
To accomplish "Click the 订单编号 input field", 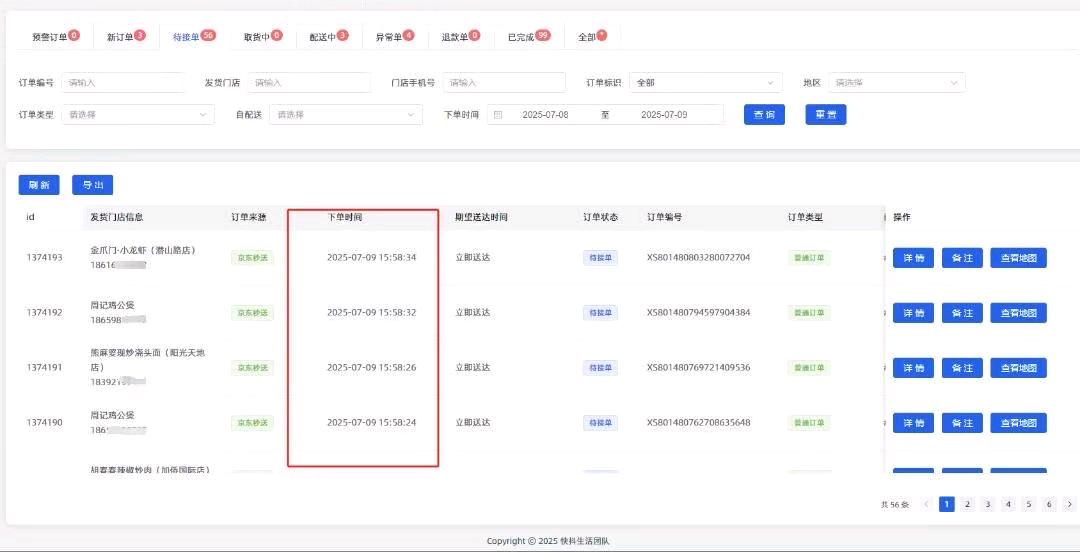I will pos(124,83).
